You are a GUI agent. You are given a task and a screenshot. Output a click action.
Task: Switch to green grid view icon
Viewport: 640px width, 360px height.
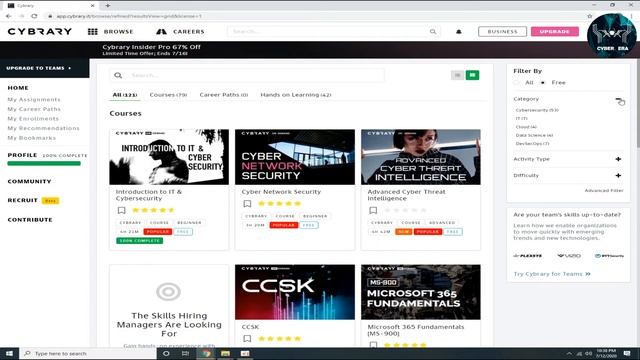(473, 75)
